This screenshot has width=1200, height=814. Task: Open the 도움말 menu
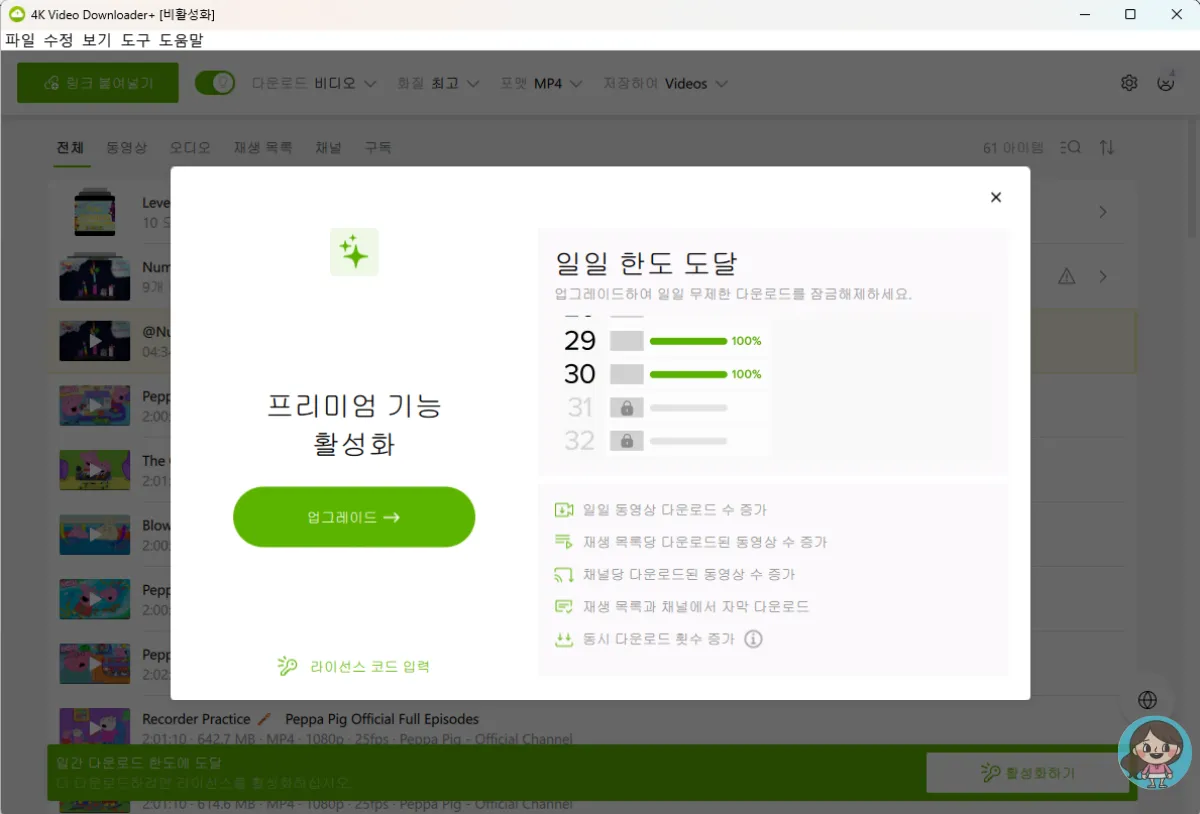tap(181, 40)
